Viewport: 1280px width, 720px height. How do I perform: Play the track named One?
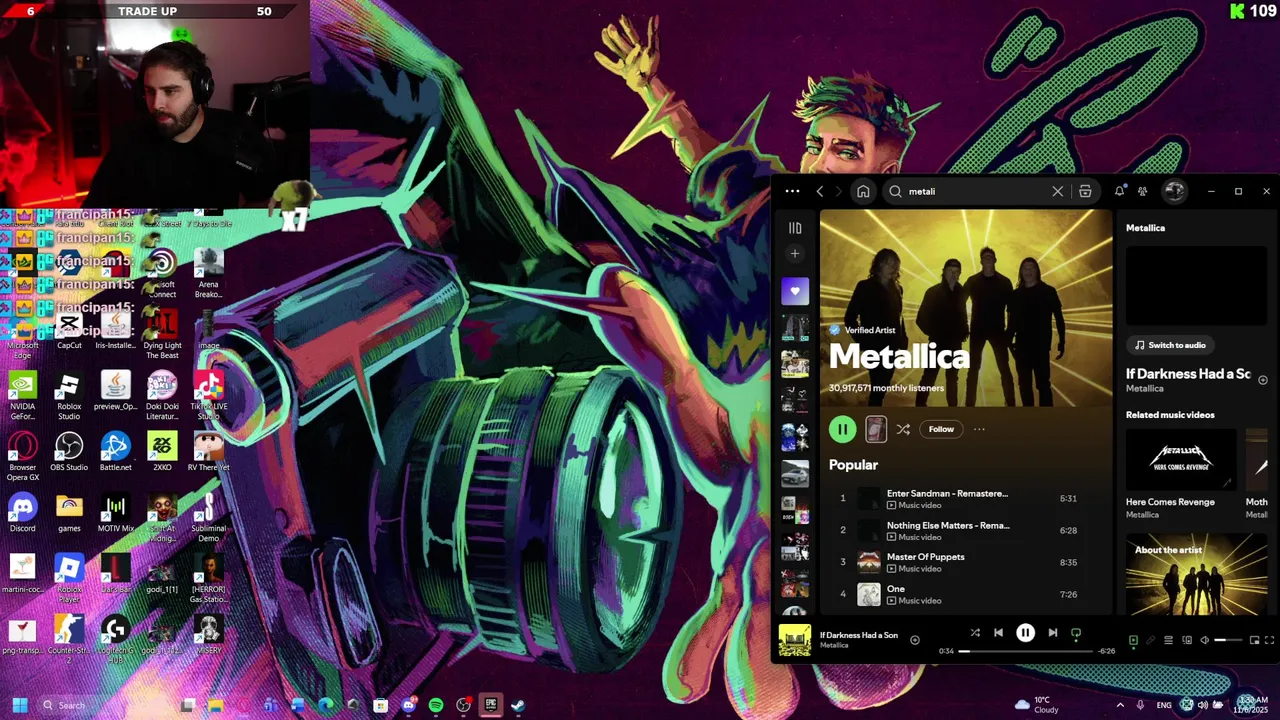point(967,594)
